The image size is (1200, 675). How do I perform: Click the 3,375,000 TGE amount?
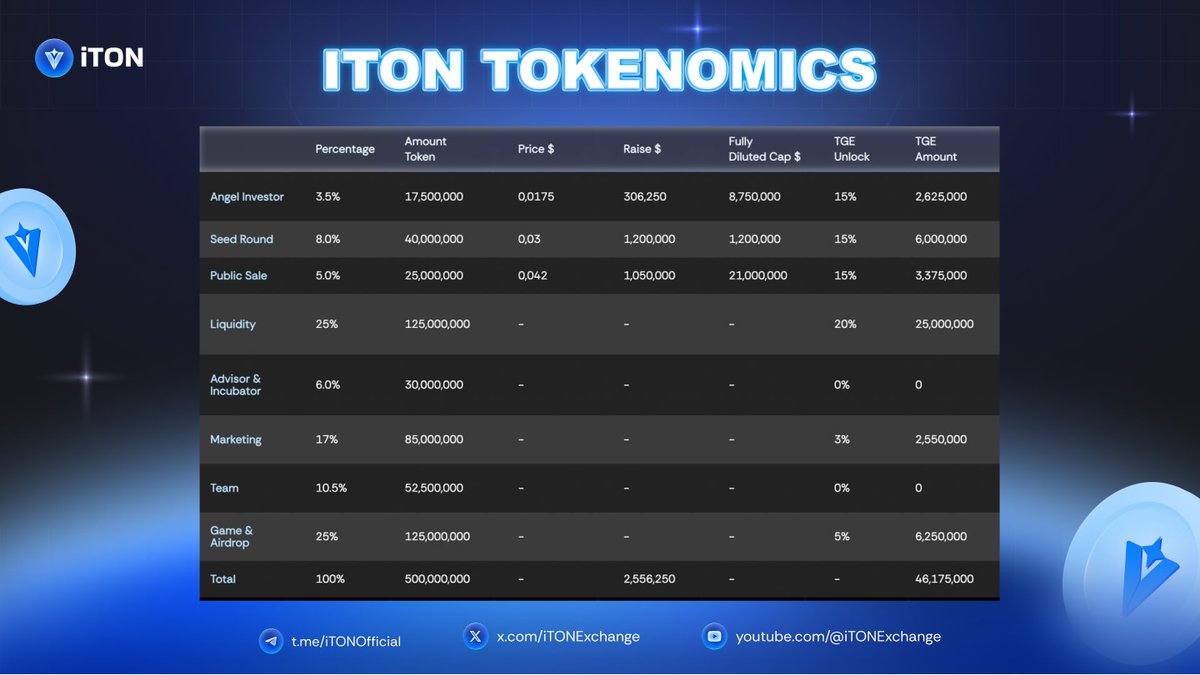(x=941, y=275)
